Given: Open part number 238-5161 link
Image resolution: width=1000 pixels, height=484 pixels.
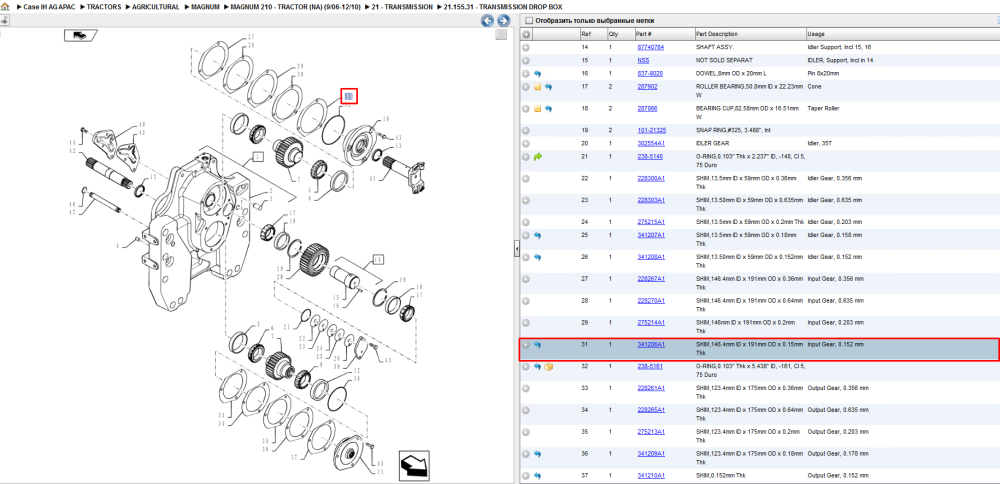Looking at the screenshot, I should click(649, 367).
